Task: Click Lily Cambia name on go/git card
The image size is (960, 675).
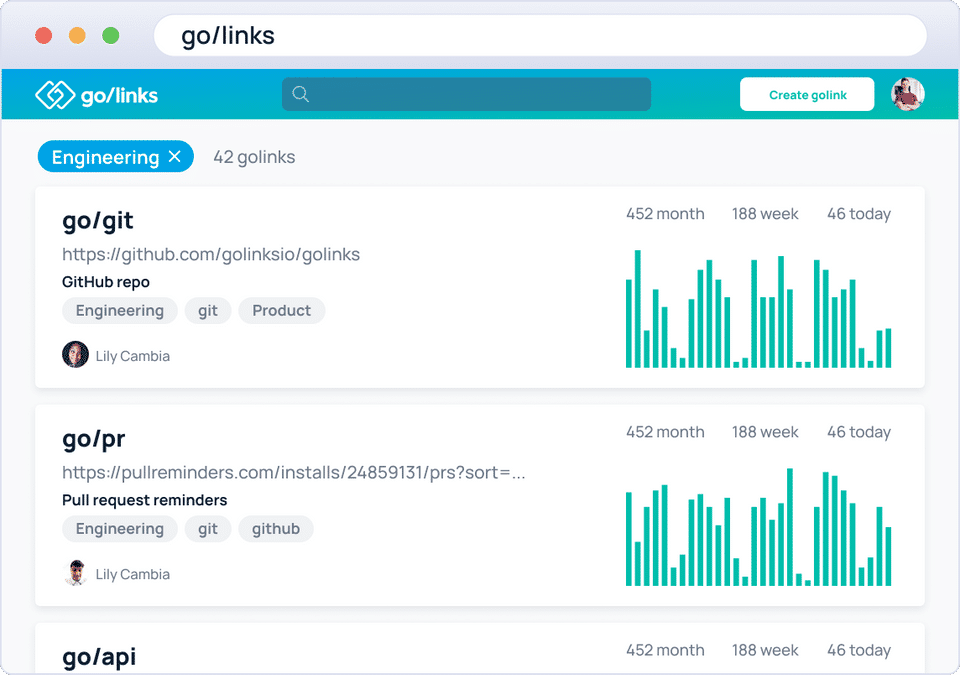Action: (133, 356)
